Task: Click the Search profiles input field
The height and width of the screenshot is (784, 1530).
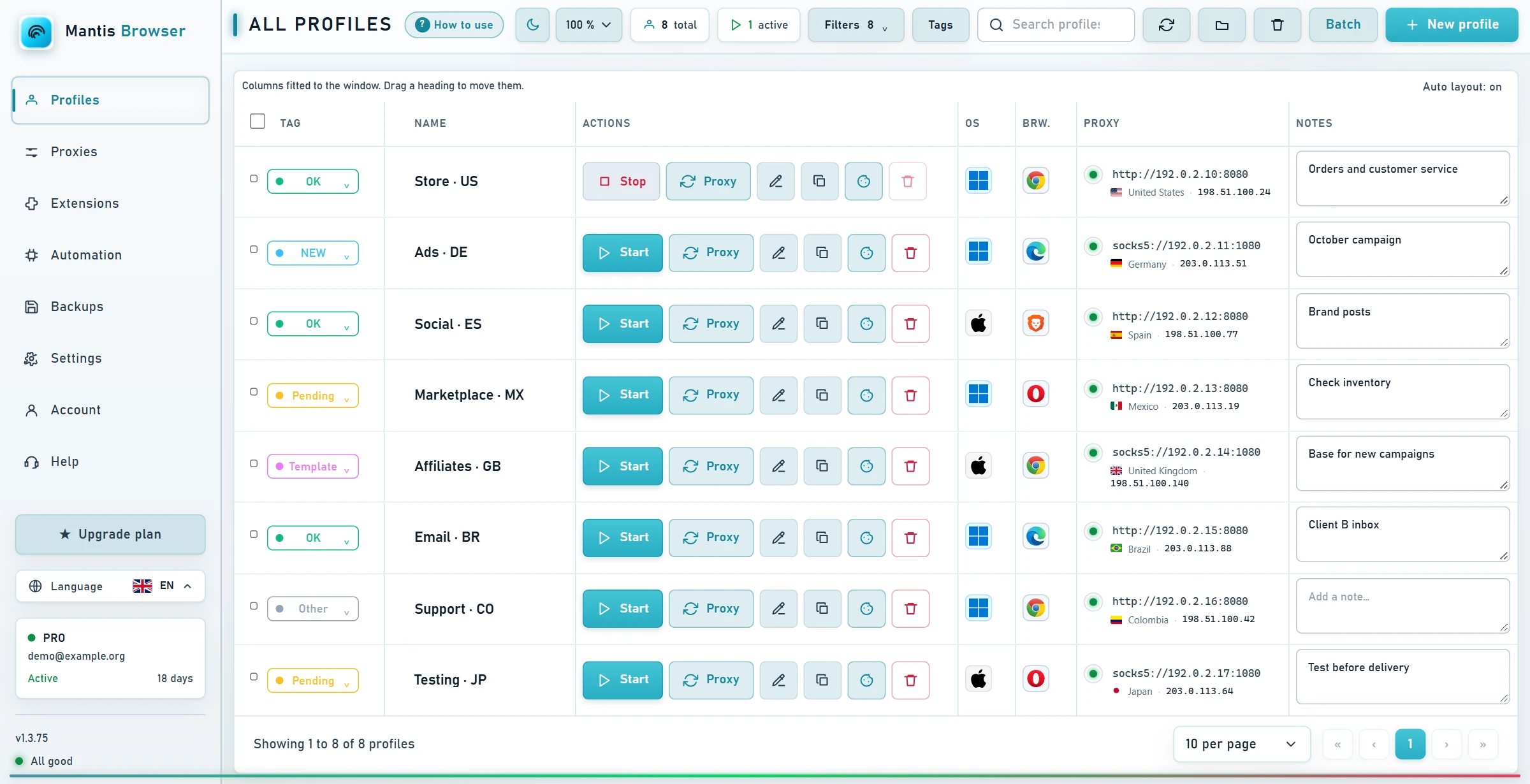Action: [1056, 25]
